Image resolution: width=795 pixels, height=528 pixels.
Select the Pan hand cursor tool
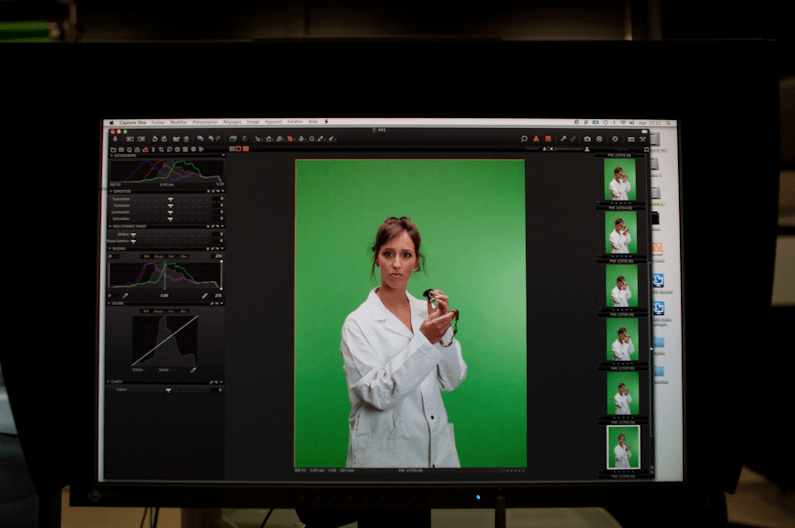coord(269,138)
